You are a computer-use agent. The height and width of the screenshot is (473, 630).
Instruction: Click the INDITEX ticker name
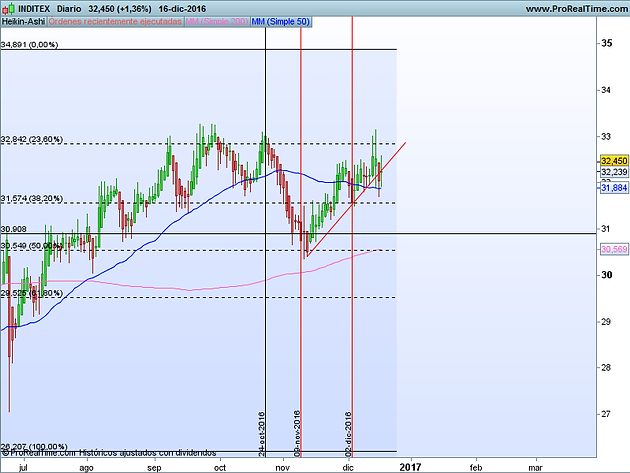(x=34, y=8)
